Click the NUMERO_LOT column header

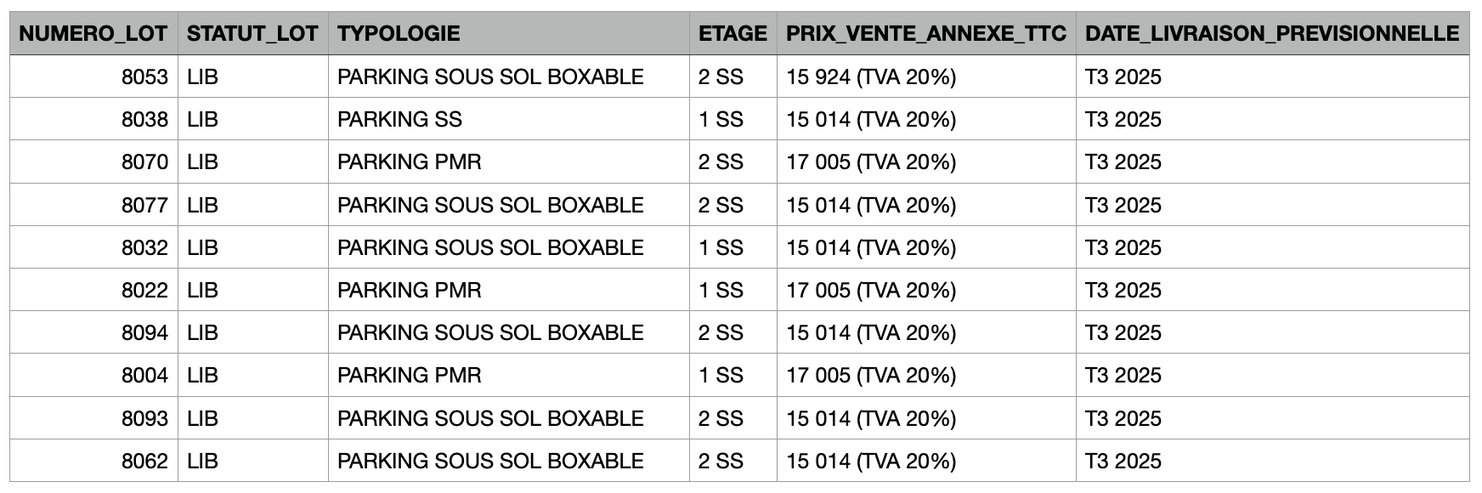(x=94, y=33)
